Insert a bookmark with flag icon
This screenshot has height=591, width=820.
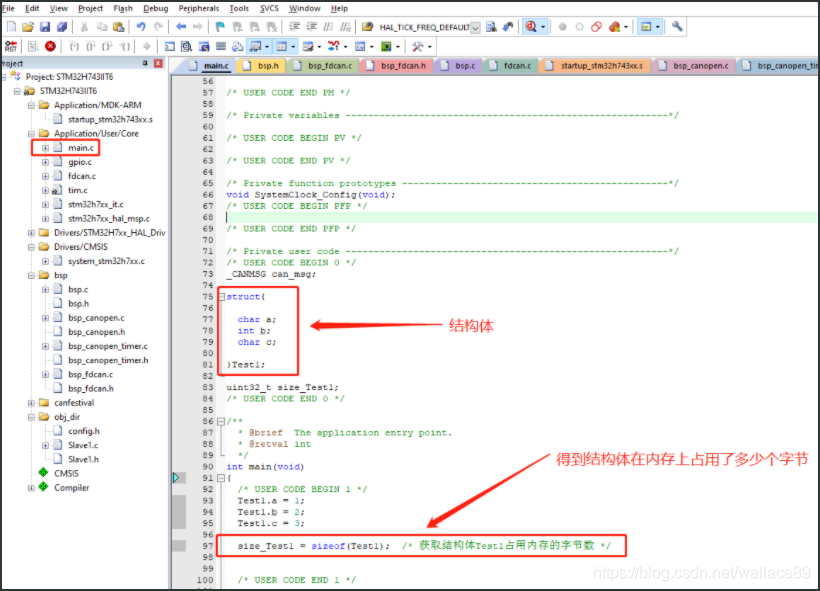point(220,27)
